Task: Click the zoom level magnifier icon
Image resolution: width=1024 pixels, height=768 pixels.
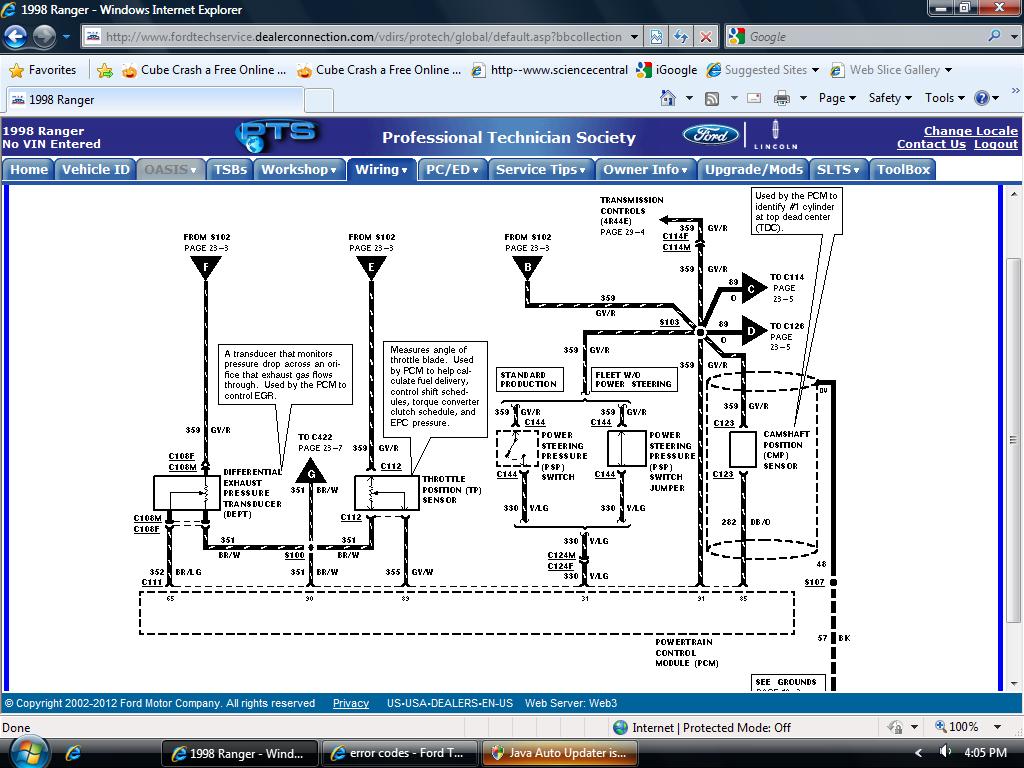Action: tap(941, 727)
